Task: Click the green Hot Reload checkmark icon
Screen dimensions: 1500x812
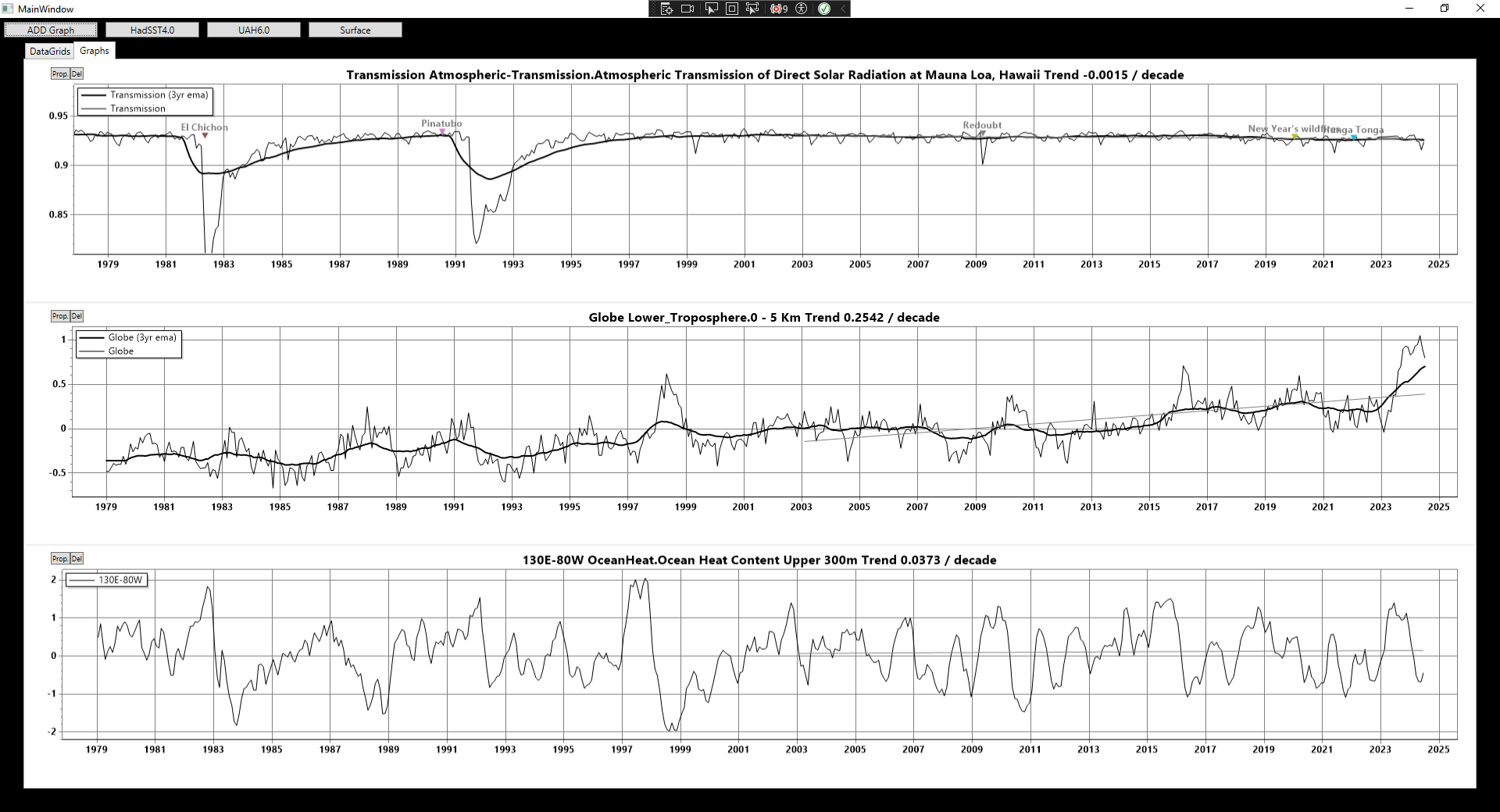Action: point(824,9)
